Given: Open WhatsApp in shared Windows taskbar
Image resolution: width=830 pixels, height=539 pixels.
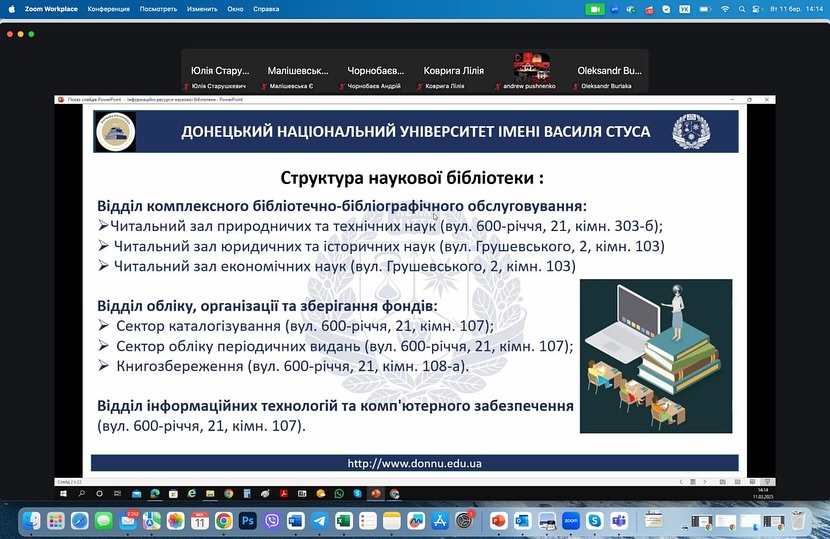Looking at the screenshot, I should point(339,493).
